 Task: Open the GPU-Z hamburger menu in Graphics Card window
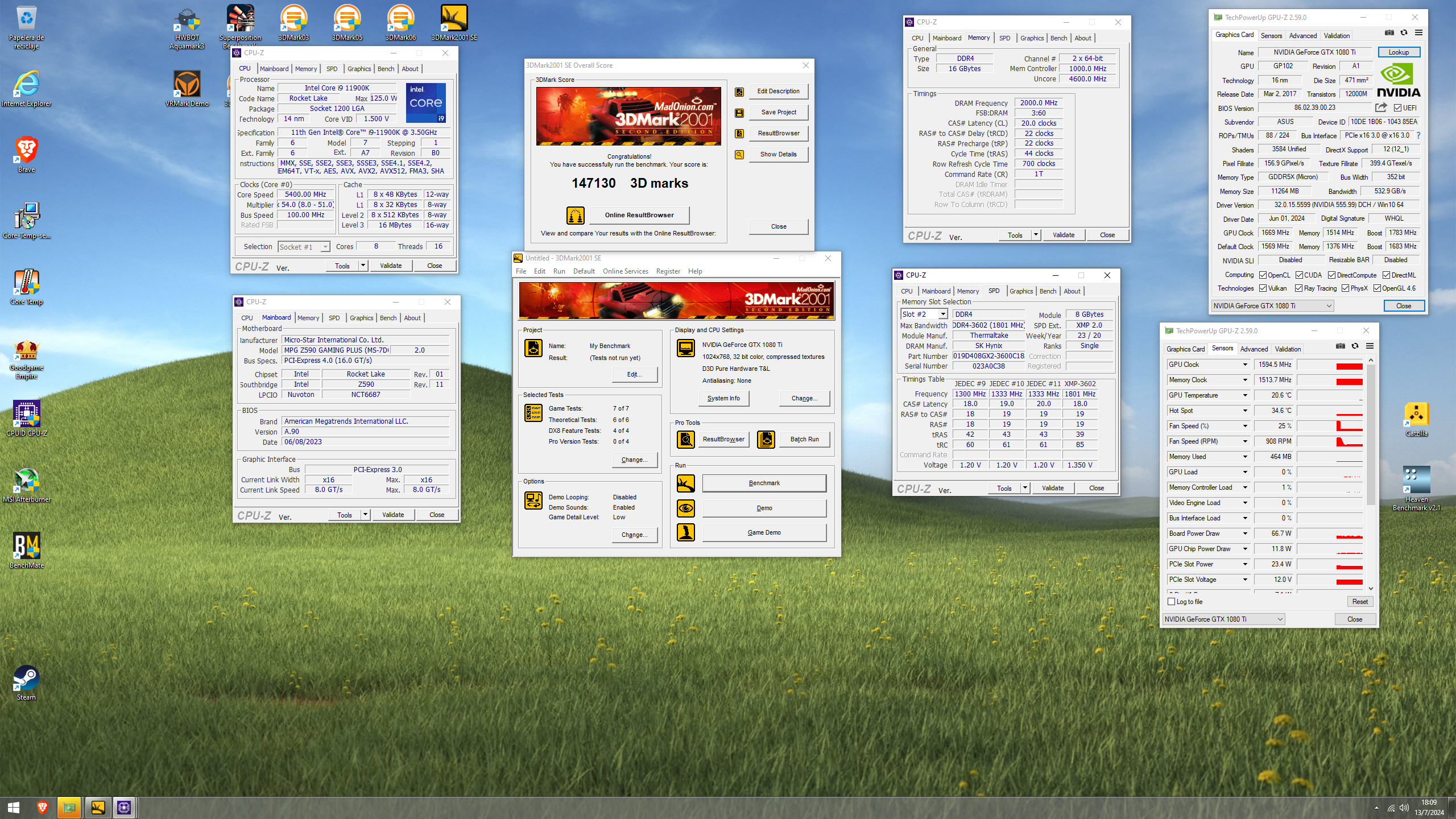click(1418, 32)
